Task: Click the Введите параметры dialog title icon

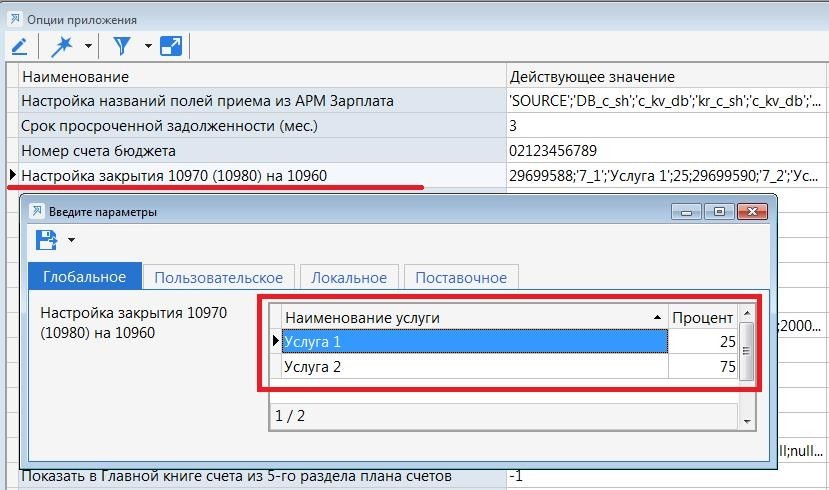Action: [37, 211]
